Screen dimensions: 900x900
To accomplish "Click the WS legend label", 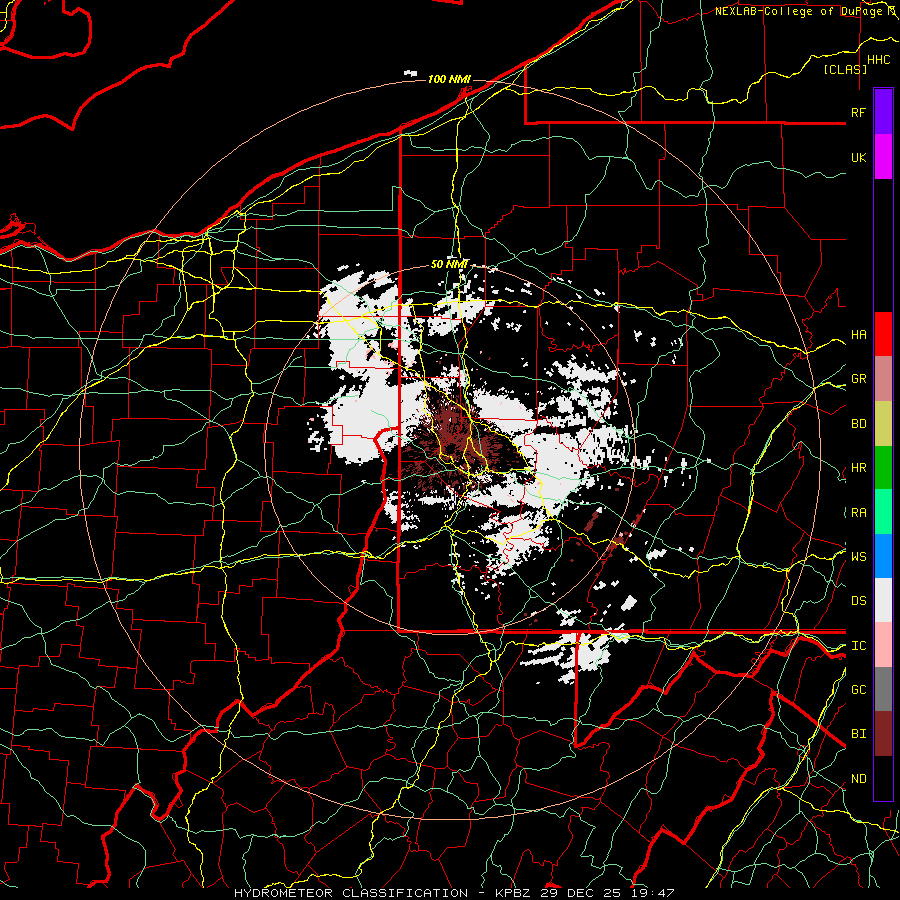I will click(x=858, y=556).
